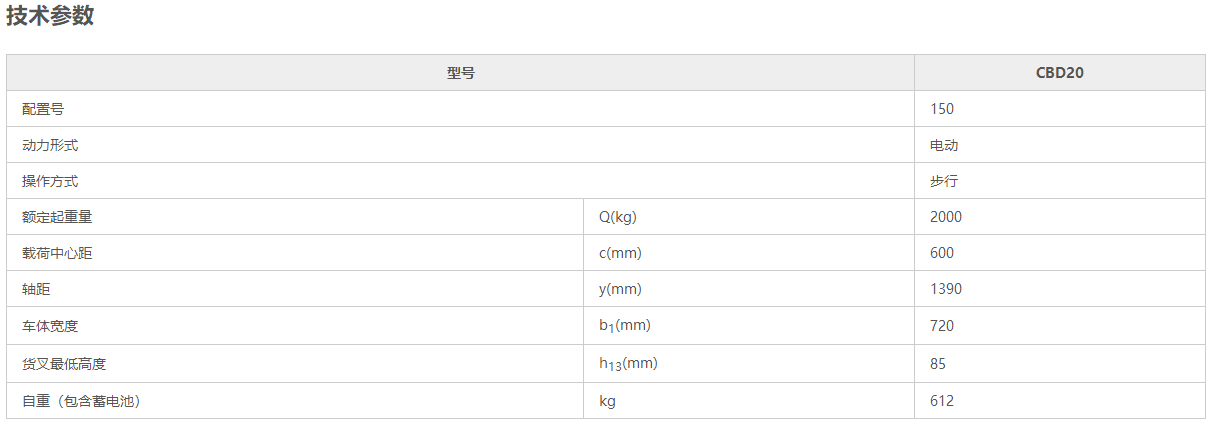Click the 150 configuration value
The width and height of the screenshot is (1207, 423).
(942, 109)
